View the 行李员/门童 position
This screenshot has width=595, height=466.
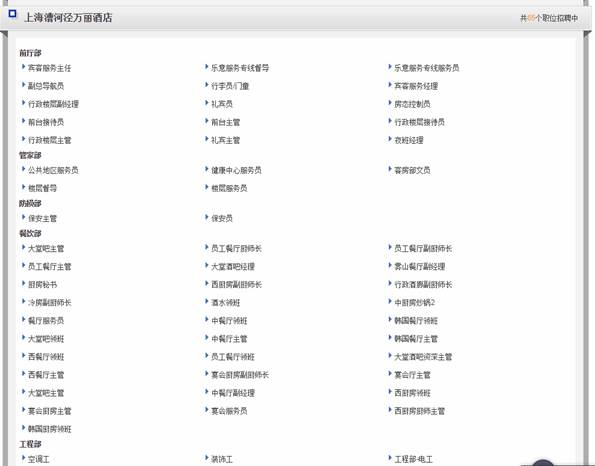pos(230,86)
